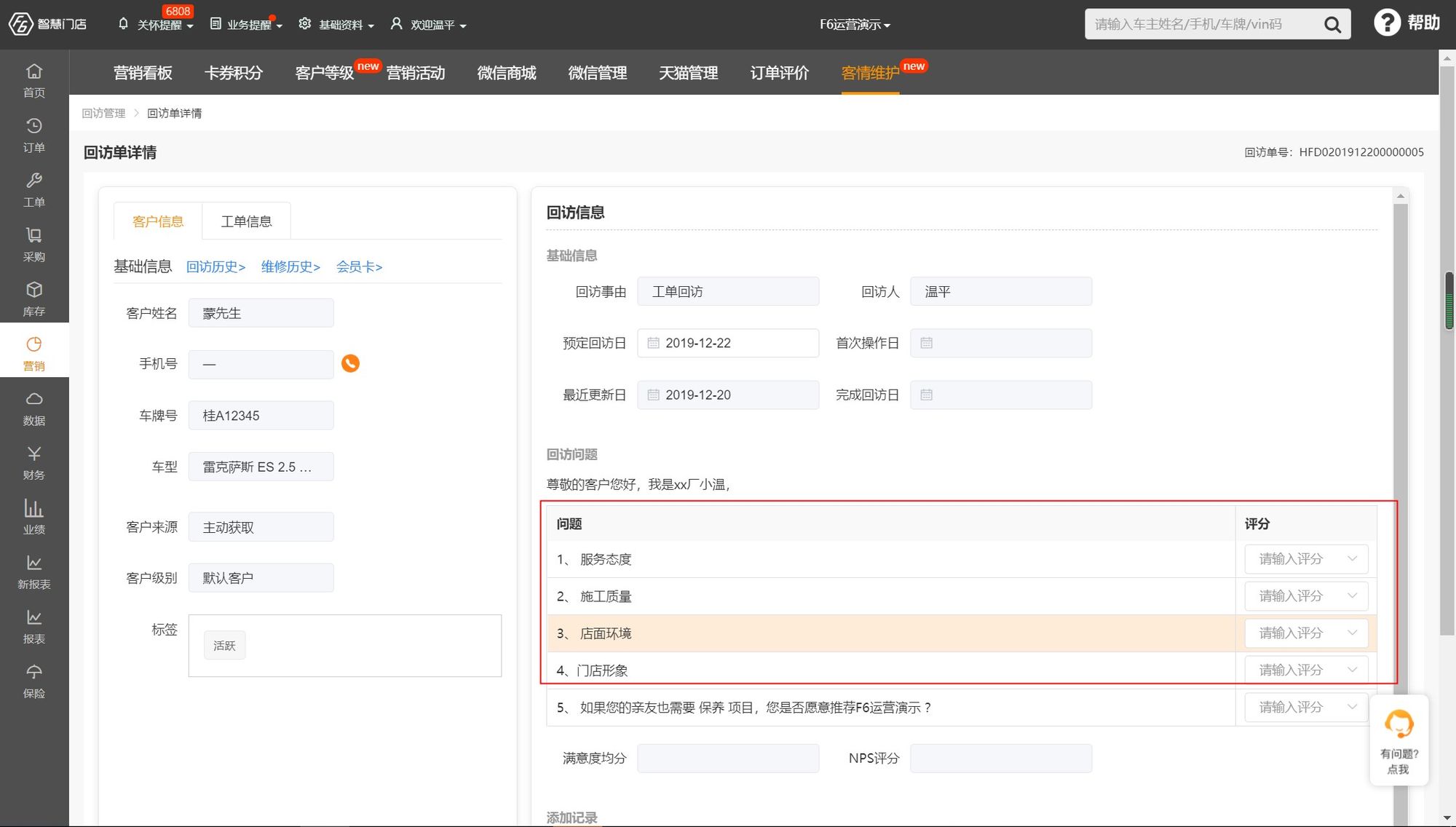Click calendar icon in 首次操作日 field
1456x827 pixels.
point(926,343)
